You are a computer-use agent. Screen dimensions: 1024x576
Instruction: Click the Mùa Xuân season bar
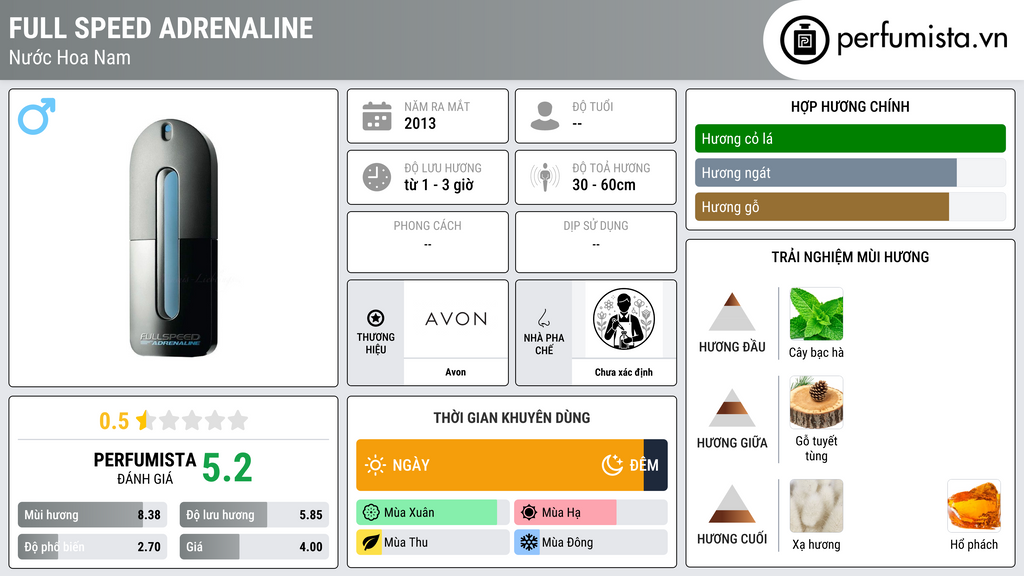point(433,513)
